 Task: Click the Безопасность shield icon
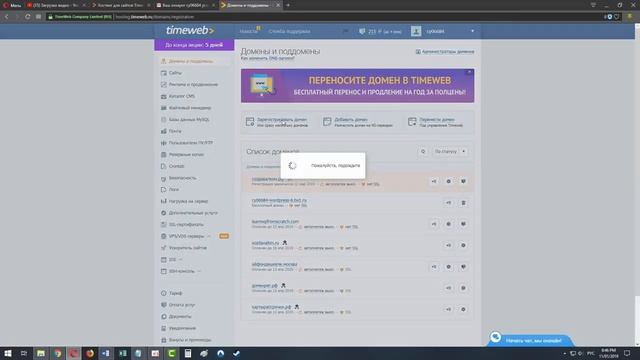[164, 178]
